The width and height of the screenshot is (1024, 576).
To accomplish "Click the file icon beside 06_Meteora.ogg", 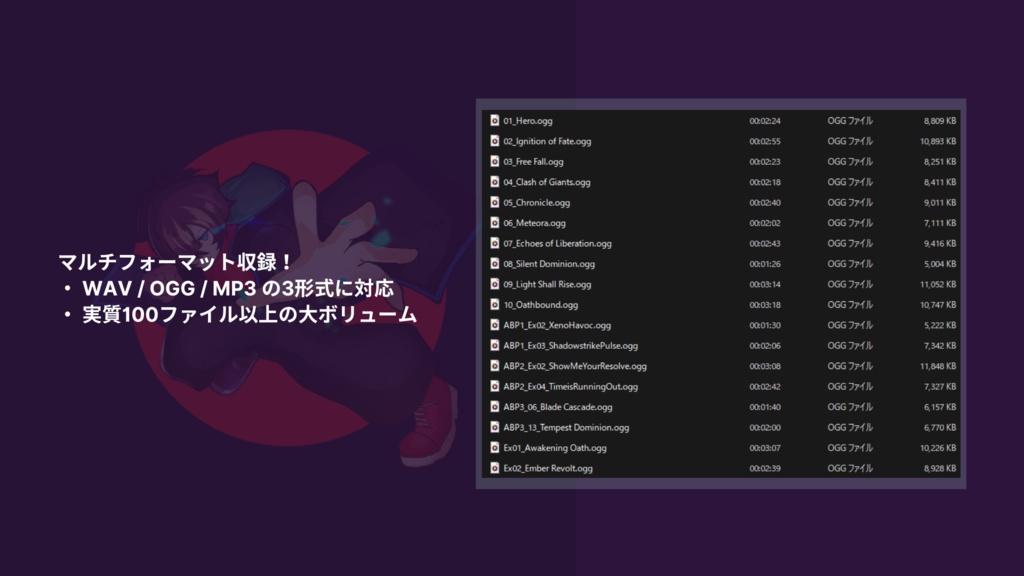I will pos(494,223).
